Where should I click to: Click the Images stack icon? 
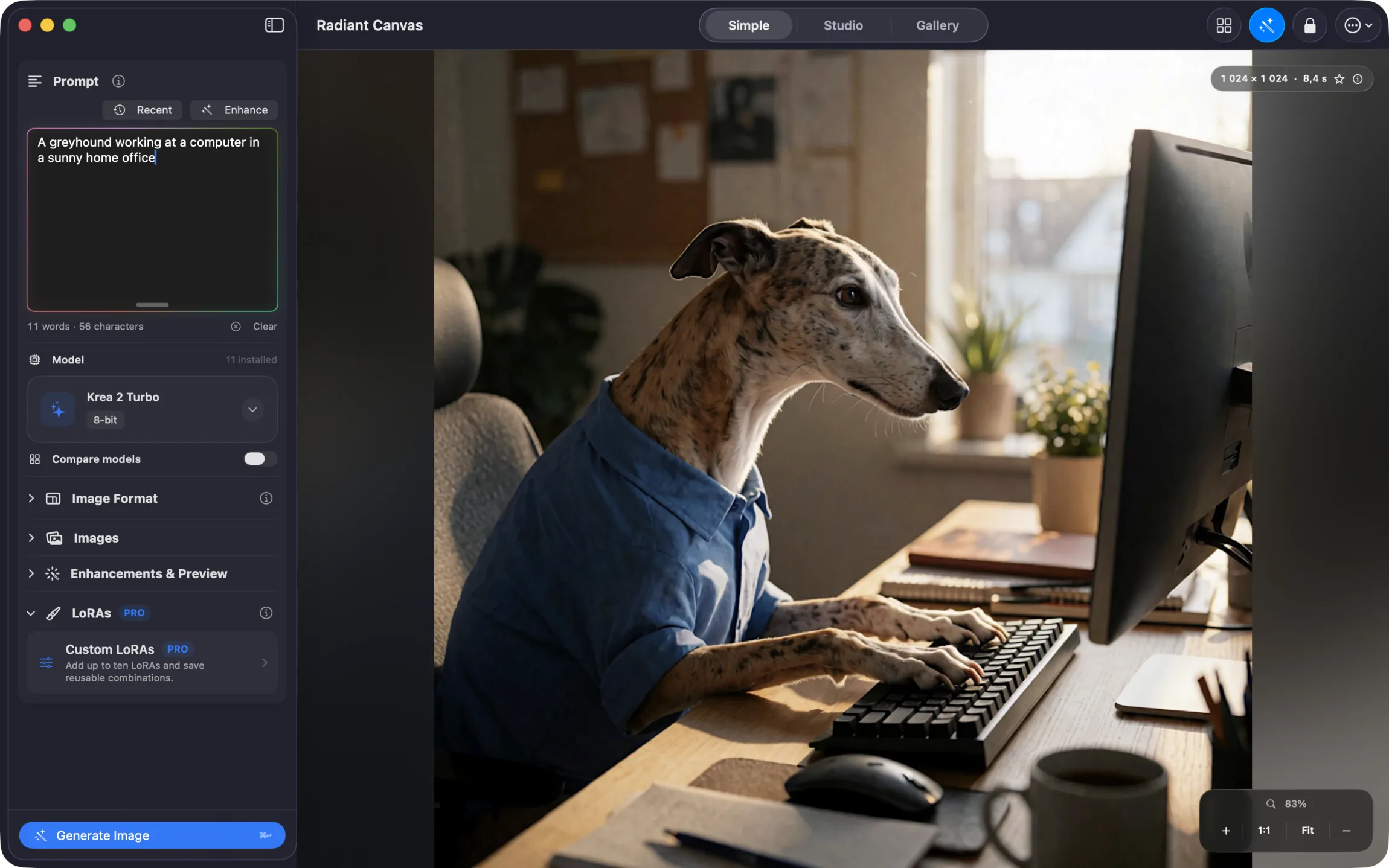[x=54, y=538]
